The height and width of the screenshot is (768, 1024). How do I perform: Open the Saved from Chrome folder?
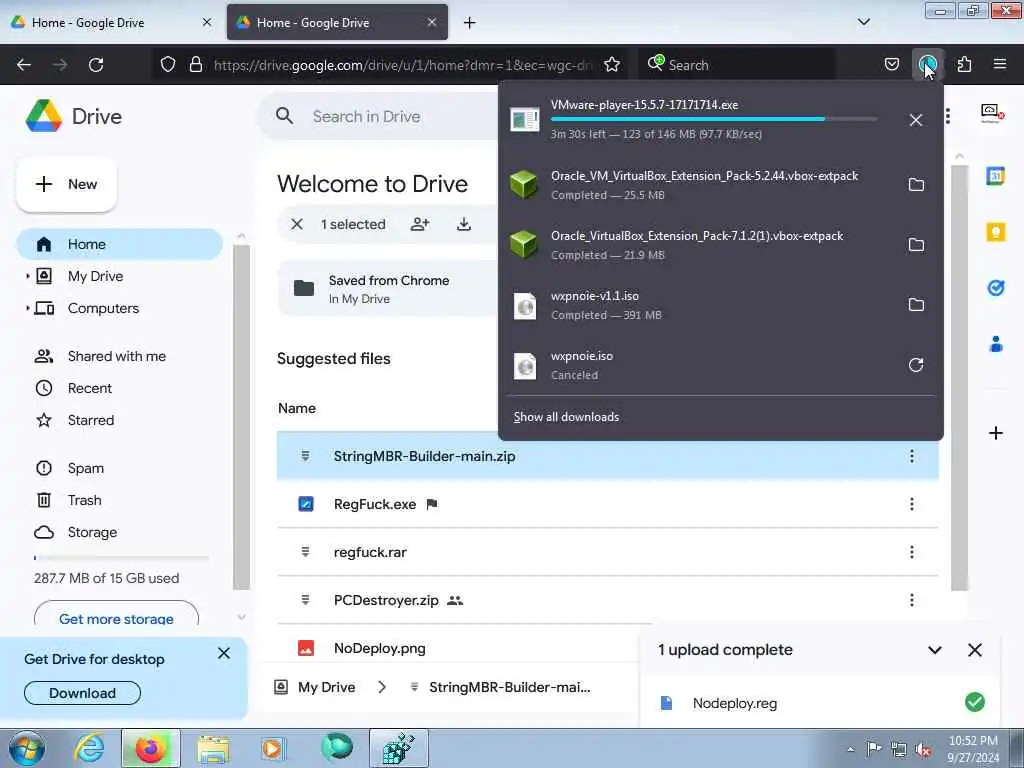point(389,289)
